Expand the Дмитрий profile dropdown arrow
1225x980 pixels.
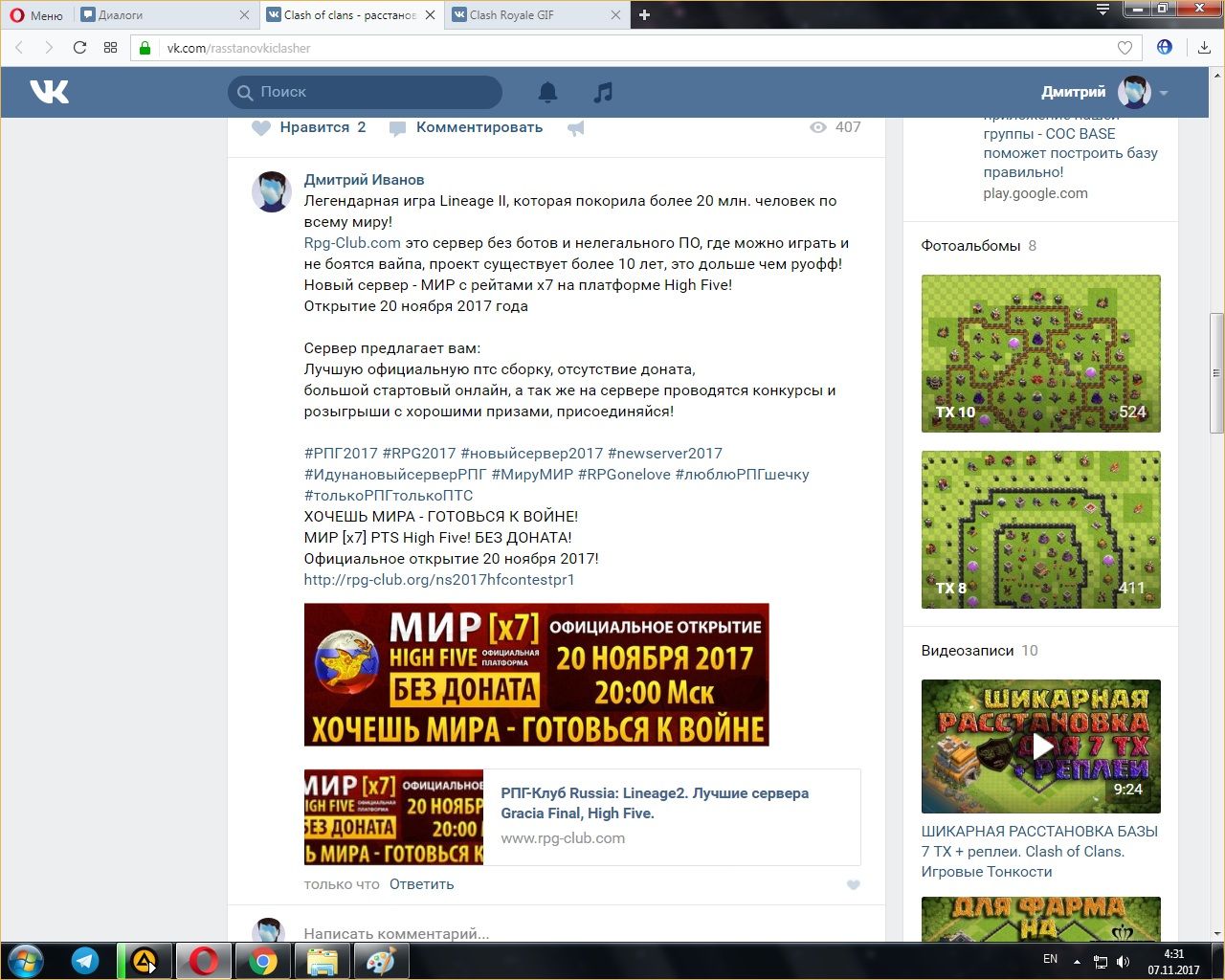[1164, 93]
